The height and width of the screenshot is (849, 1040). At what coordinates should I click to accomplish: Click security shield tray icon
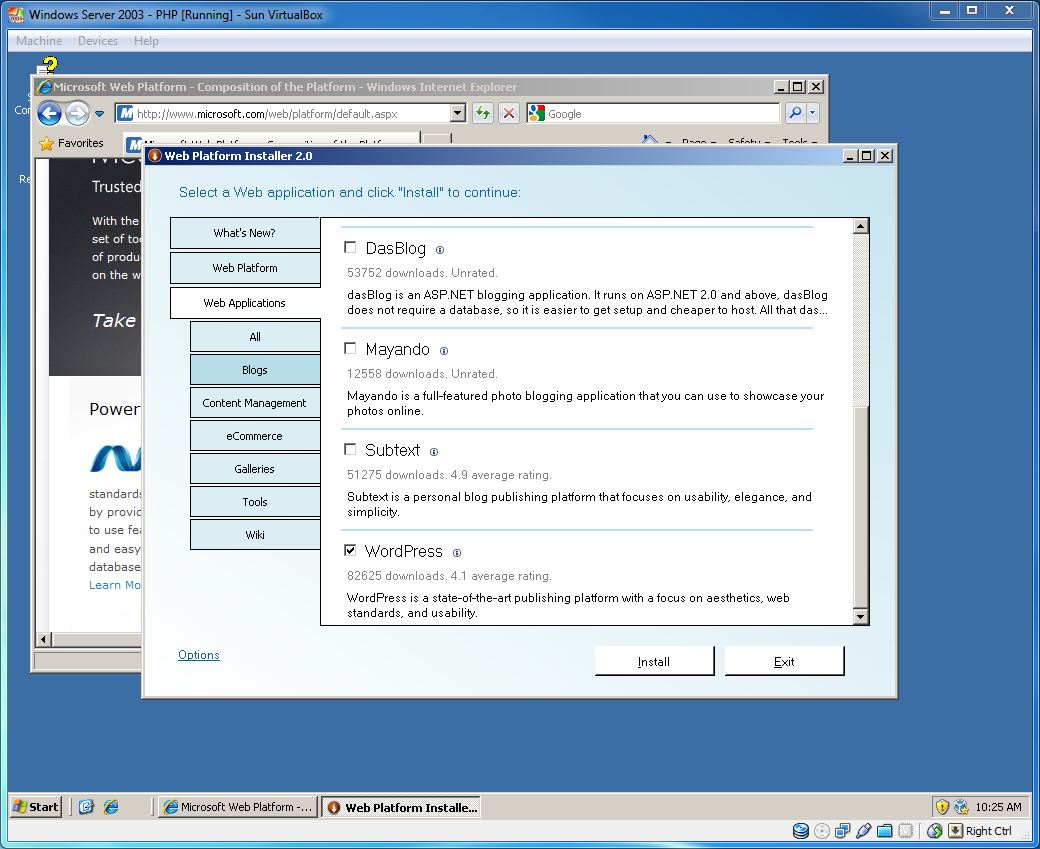click(942, 807)
